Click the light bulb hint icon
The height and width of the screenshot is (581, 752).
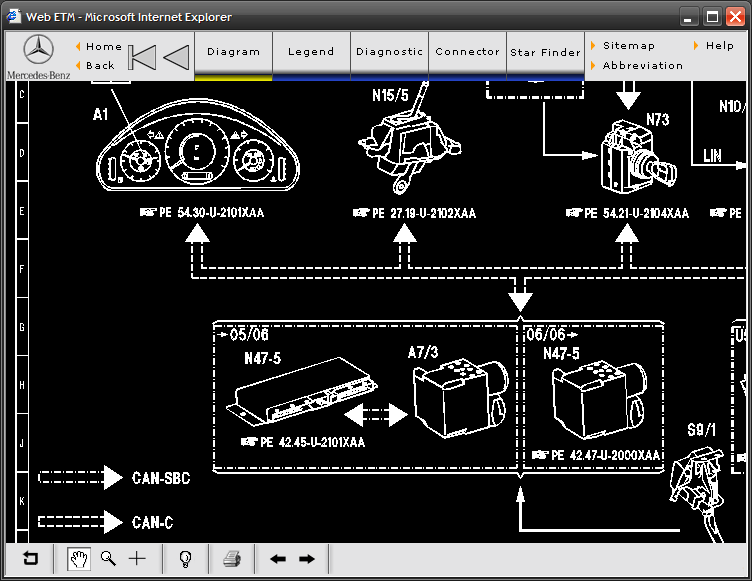point(185,559)
